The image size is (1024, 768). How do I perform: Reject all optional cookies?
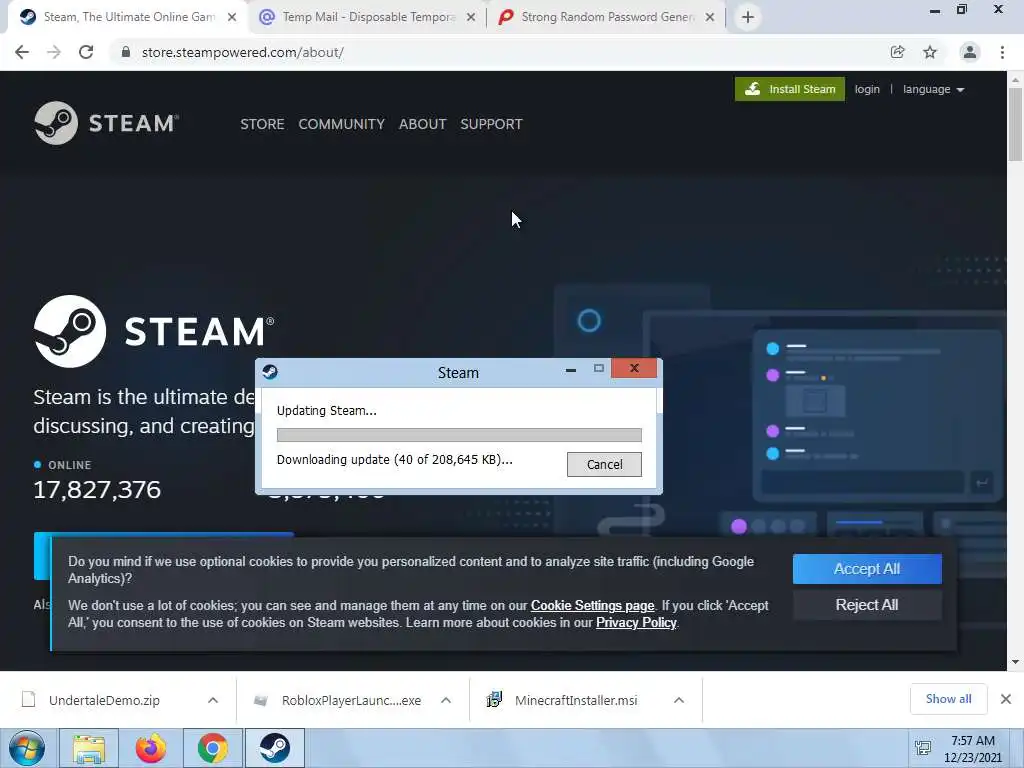[867, 605]
